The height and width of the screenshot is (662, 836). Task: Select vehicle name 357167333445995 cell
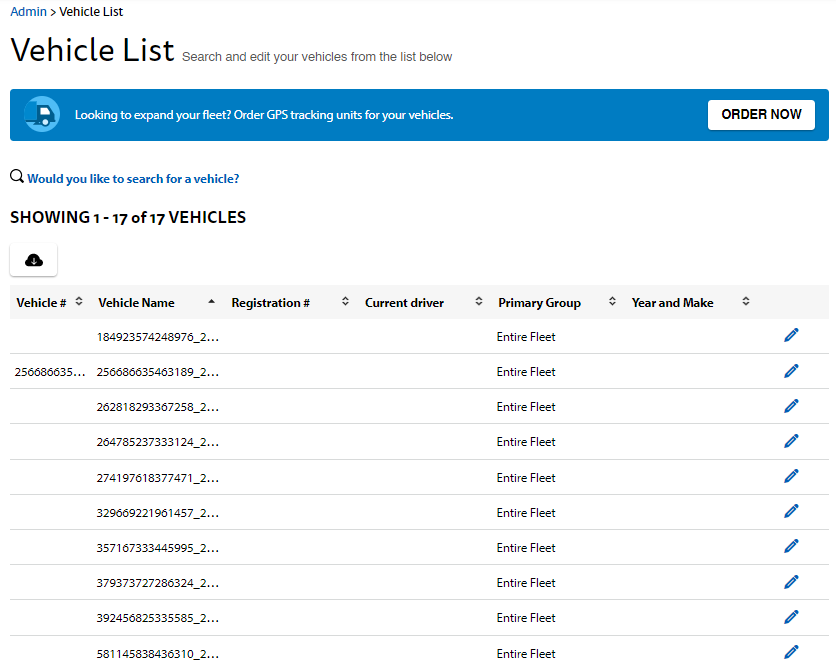(157, 548)
